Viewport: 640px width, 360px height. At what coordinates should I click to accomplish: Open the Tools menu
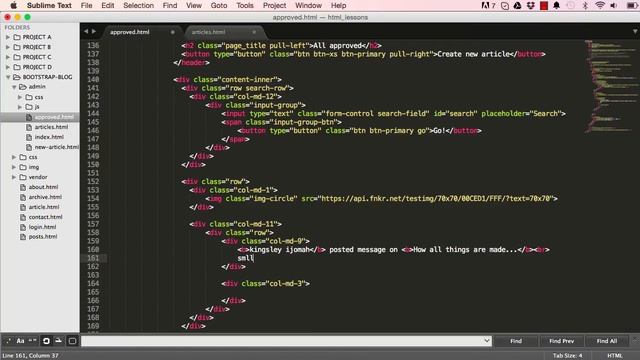(x=244, y=6)
